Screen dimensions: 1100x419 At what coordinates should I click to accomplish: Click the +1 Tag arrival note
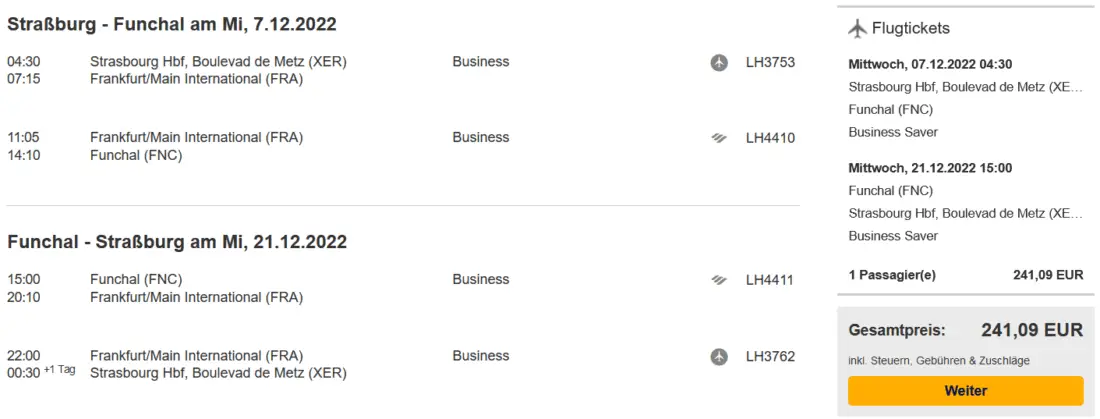[59, 370]
